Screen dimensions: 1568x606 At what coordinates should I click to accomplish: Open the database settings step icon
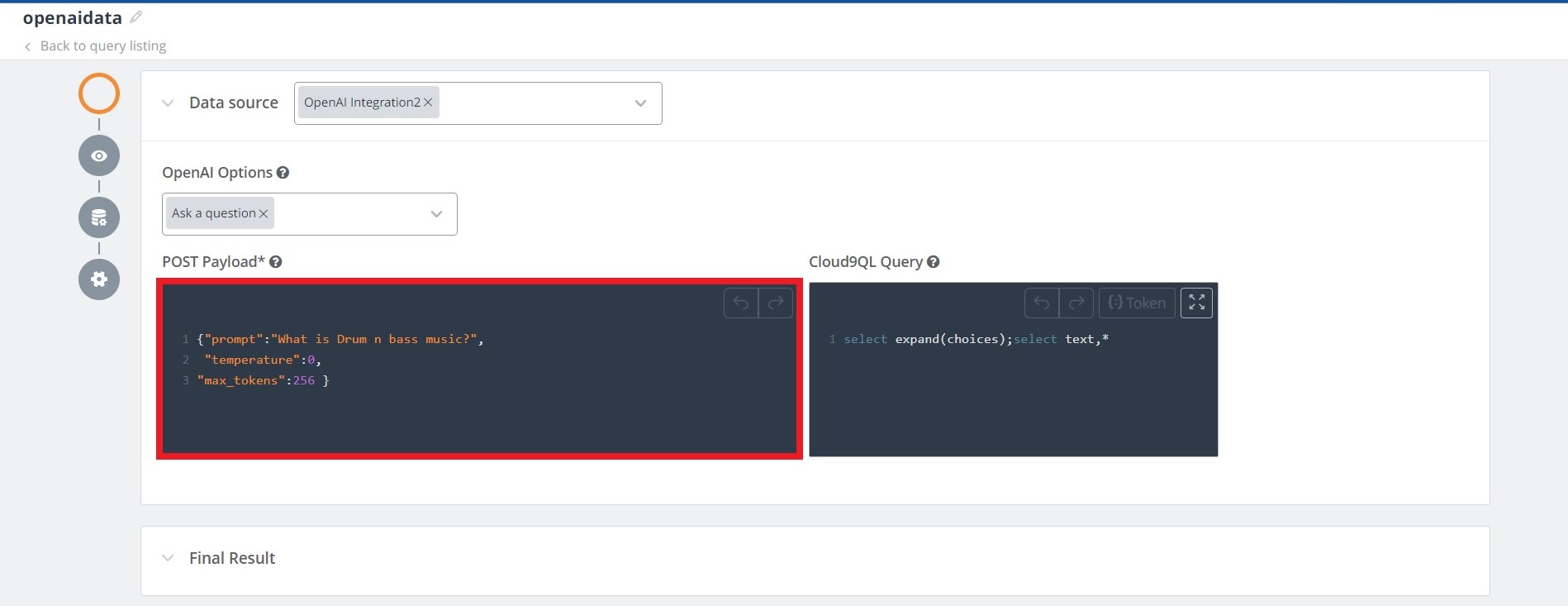99,217
